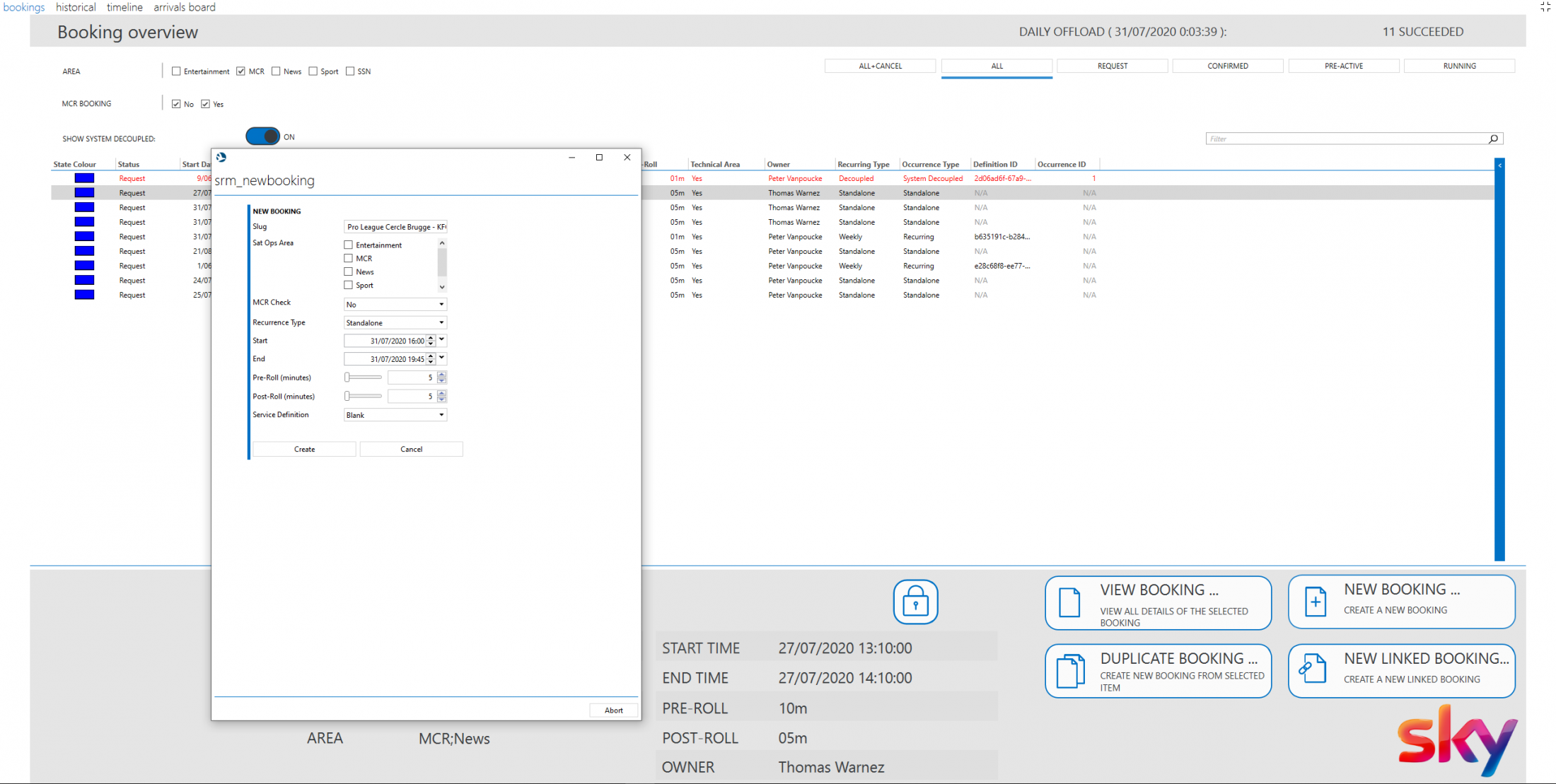Tick the Entertainment checkbox in Area filter
Image resolution: width=1556 pixels, height=784 pixels.
(x=176, y=71)
